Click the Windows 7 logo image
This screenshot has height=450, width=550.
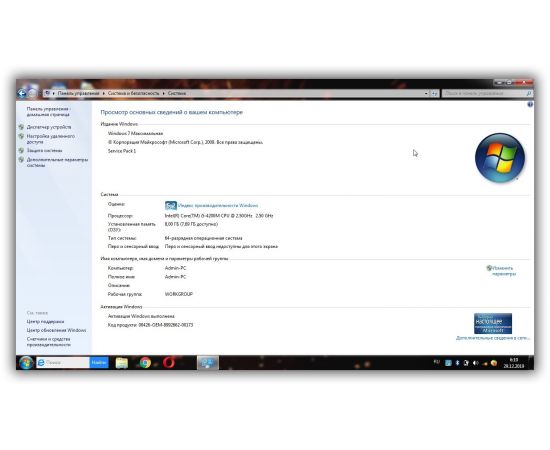tap(500, 157)
